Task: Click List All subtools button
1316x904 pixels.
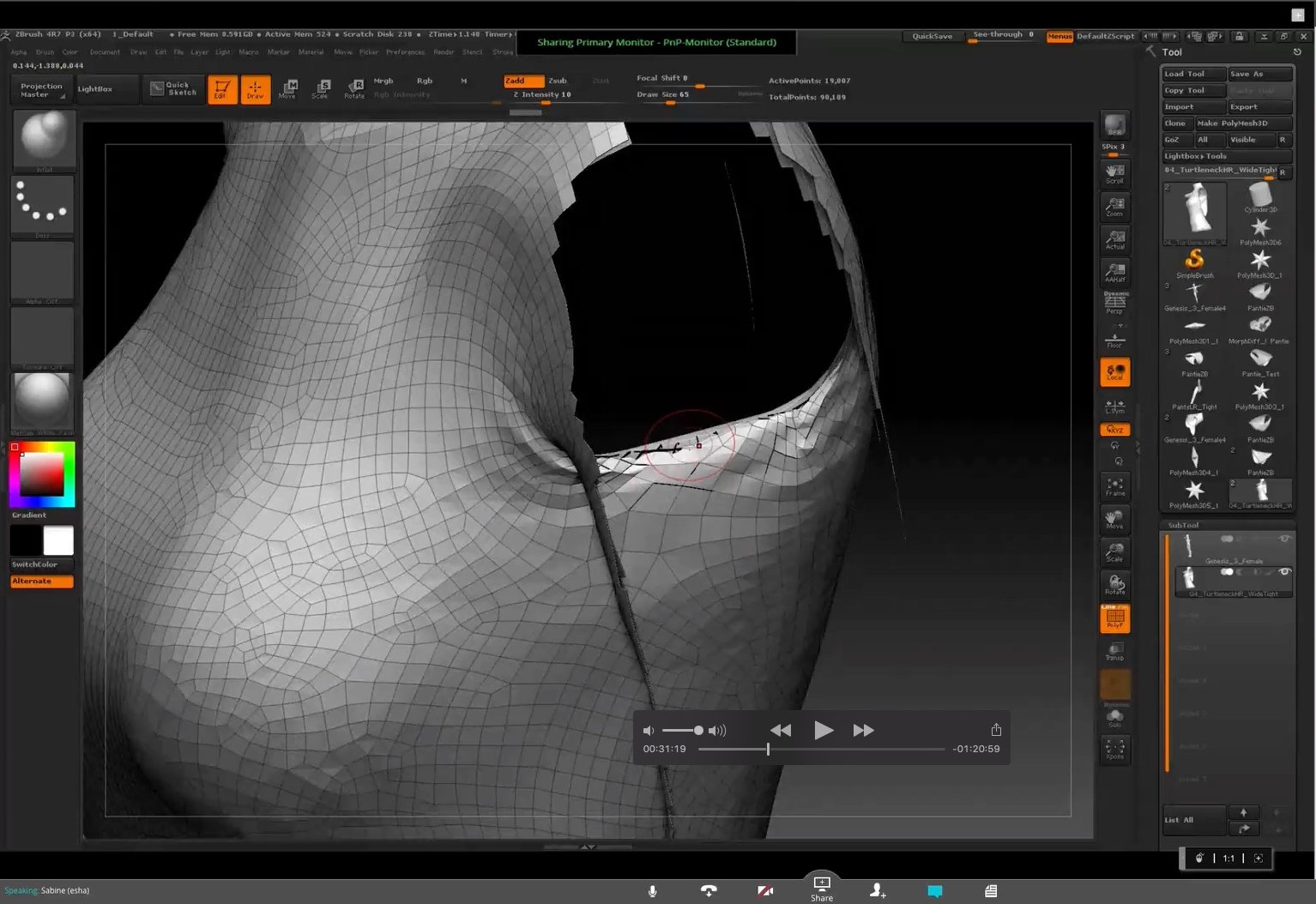Action: click(1193, 820)
